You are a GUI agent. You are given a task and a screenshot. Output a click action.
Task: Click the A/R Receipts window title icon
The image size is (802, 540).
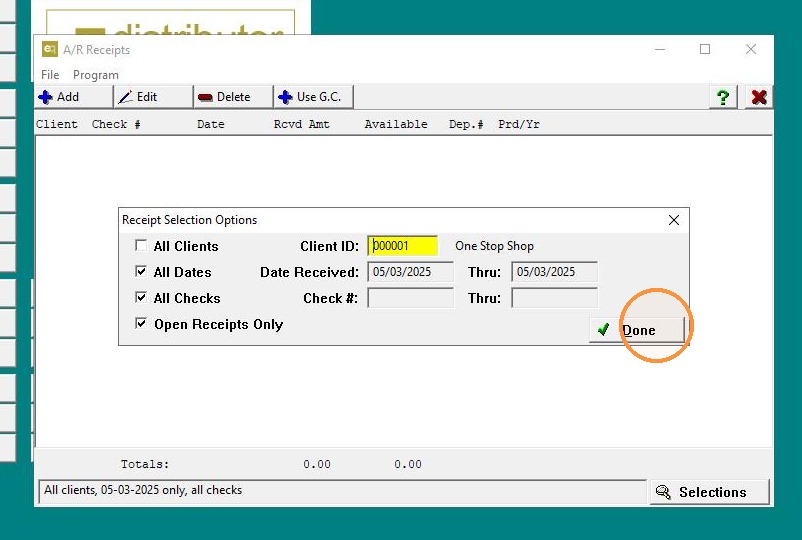pyautogui.click(x=50, y=49)
